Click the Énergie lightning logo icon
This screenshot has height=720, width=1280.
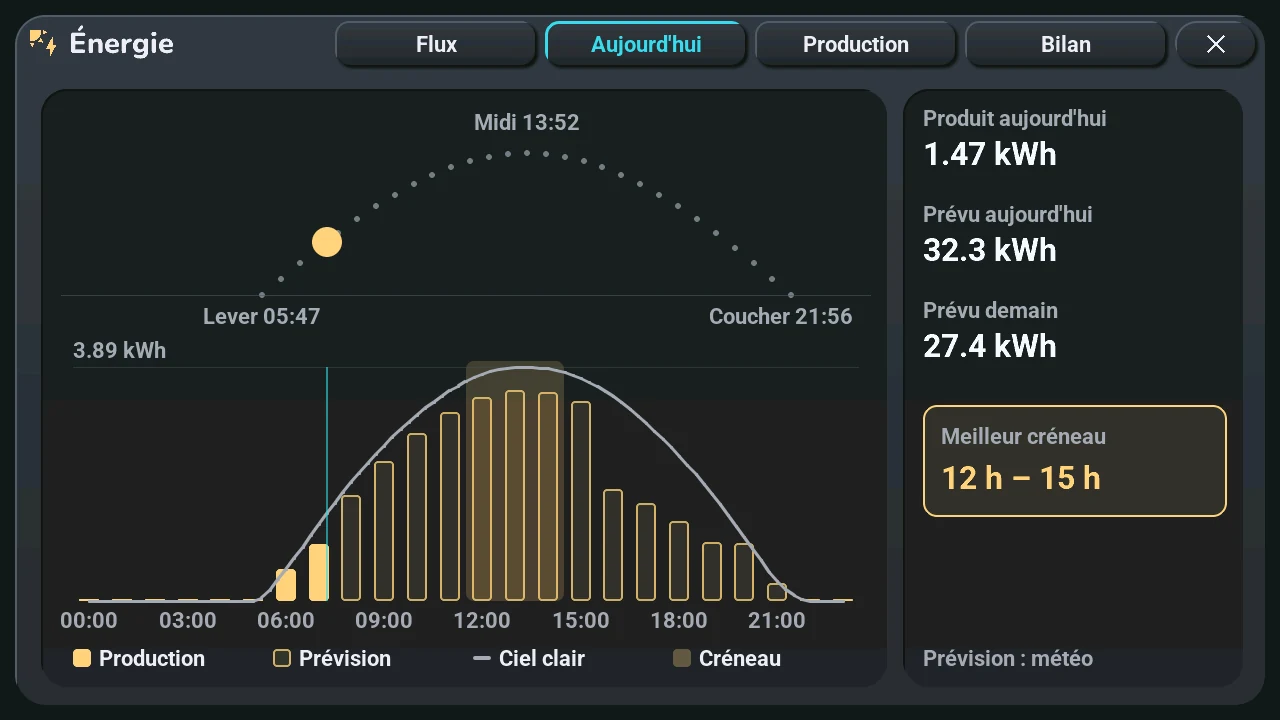(42, 43)
